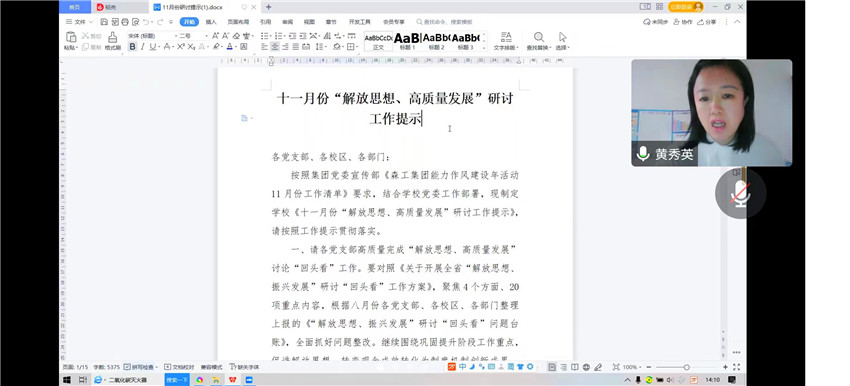This screenshot has width=850, height=386.
Task: Switch to the 插入 ribbon tab
Action: [211, 22]
